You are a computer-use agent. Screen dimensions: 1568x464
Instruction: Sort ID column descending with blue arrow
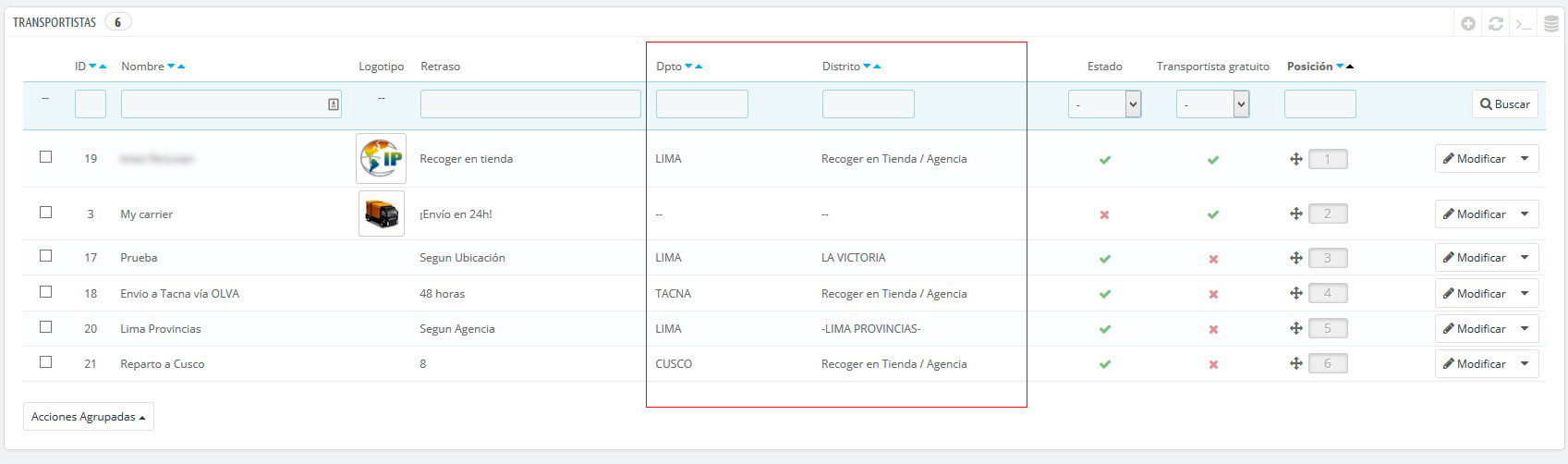pos(92,67)
